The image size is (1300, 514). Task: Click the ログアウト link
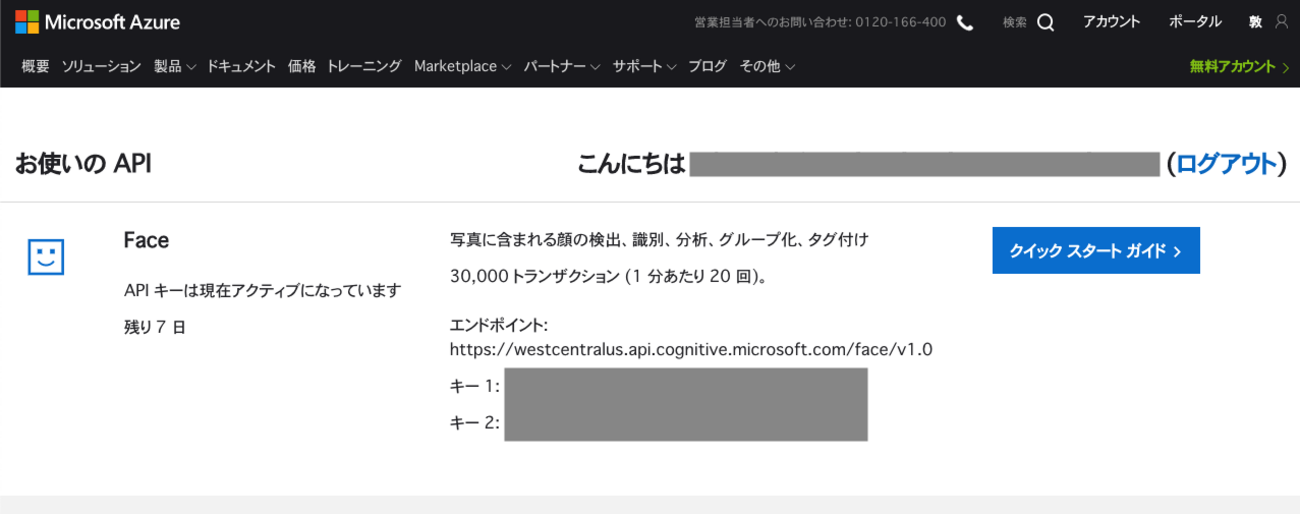click(1226, 164)
